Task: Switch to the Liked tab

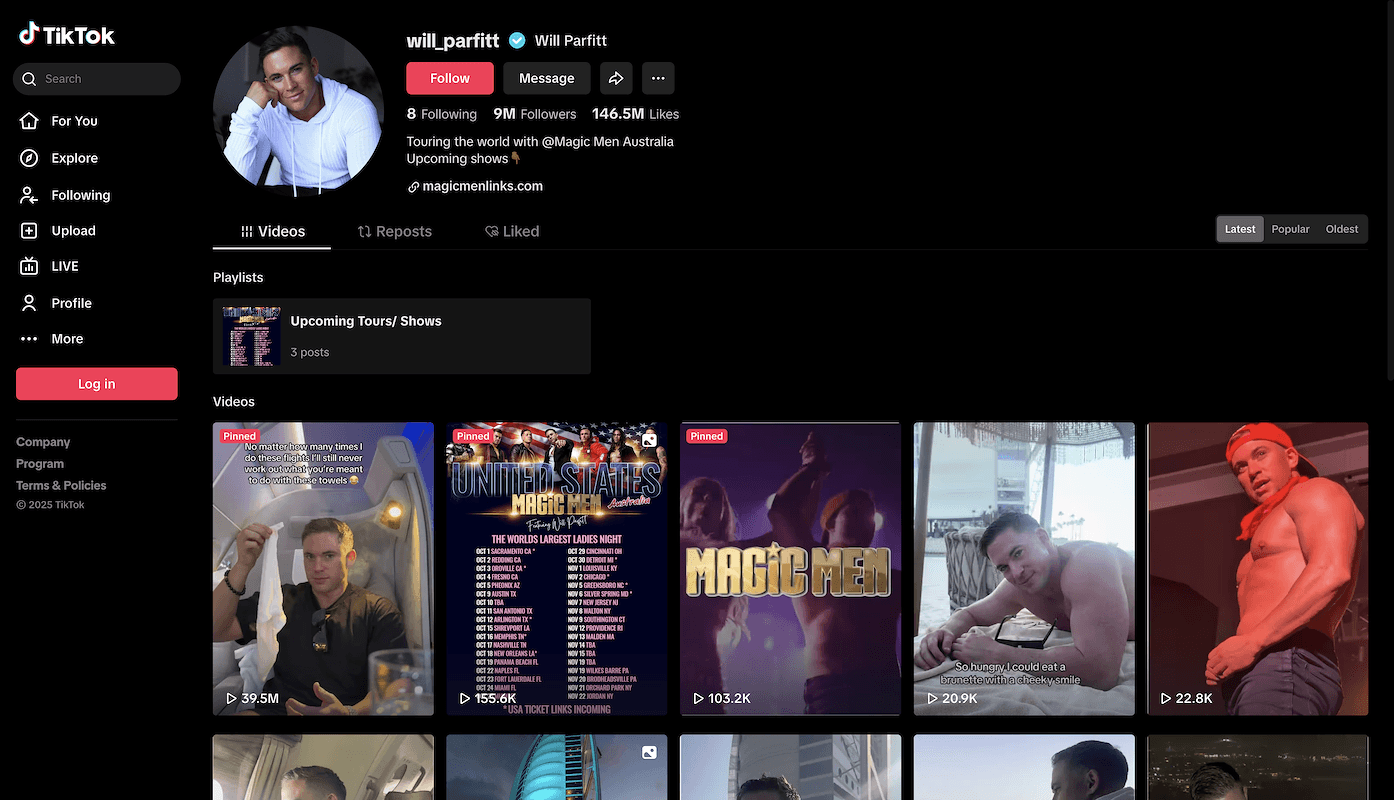Action: 512,231
